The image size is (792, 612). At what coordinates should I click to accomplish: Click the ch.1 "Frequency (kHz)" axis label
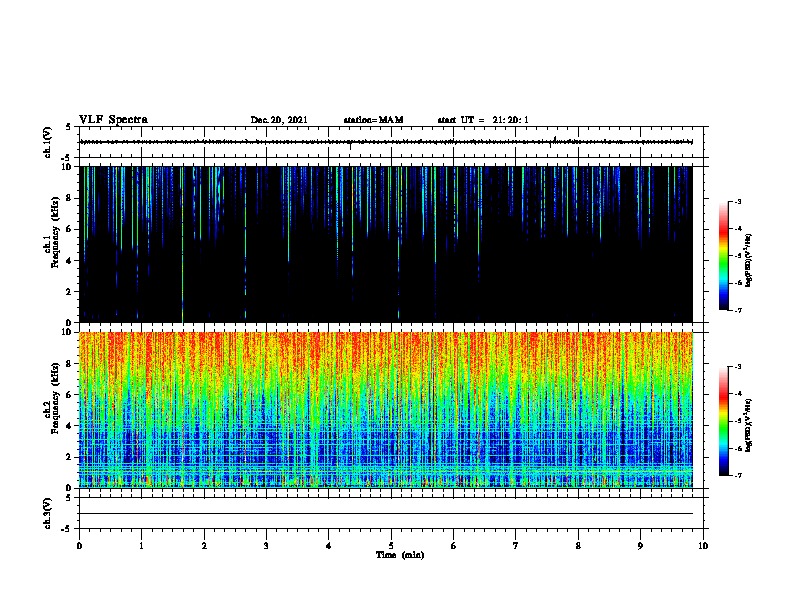[55, 233]
